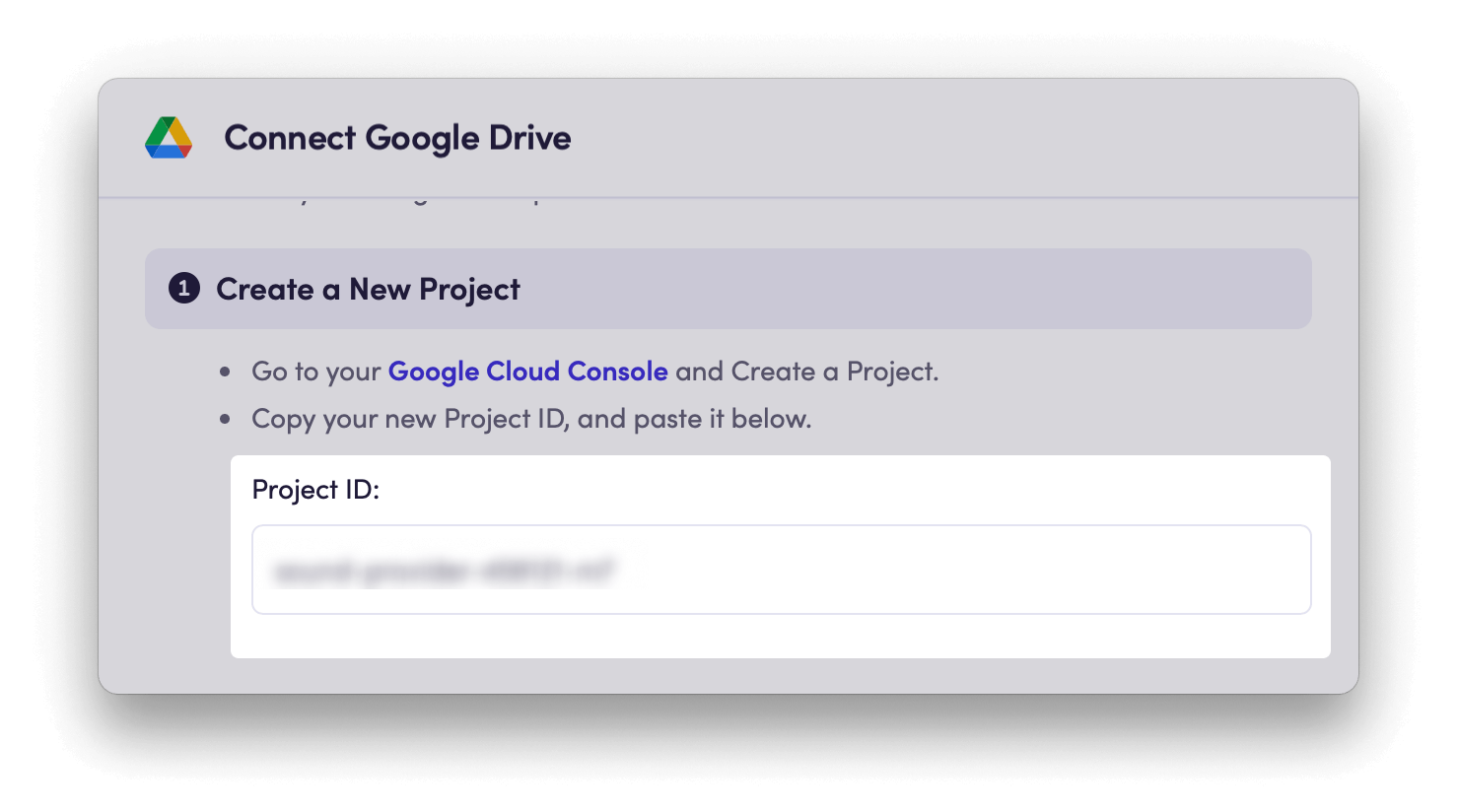Viewport: 1457px width, 812px height.
Task: Click the blurred Project ID value text
Action: pos(444,571)
